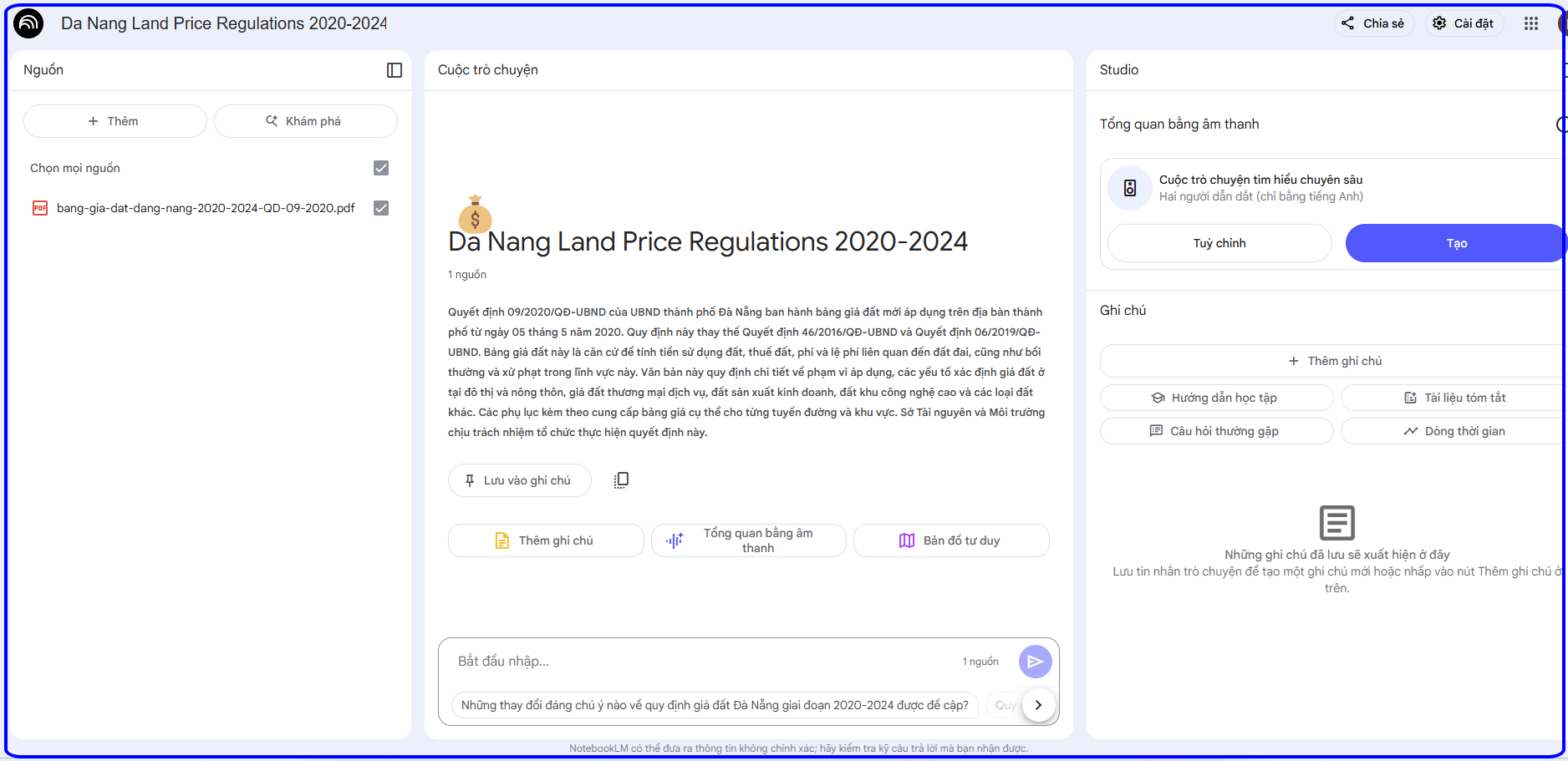This screenshot has height=761, width=1568.
Task: Click the PDF icon of bang-gia-dat source
Action: [40, 208]
